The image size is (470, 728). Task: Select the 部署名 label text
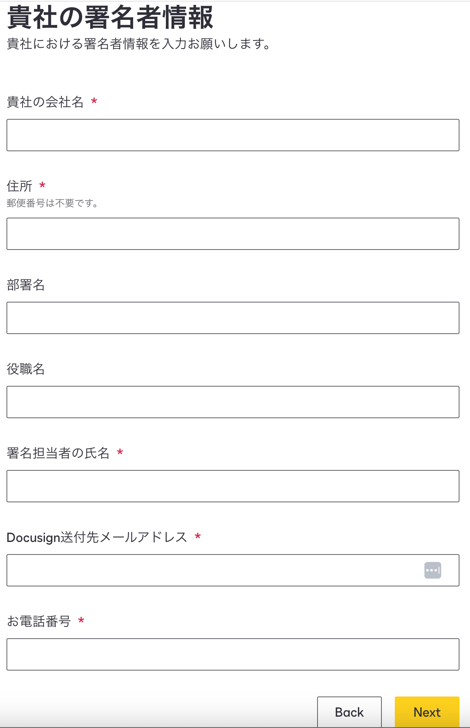(26, 285)
